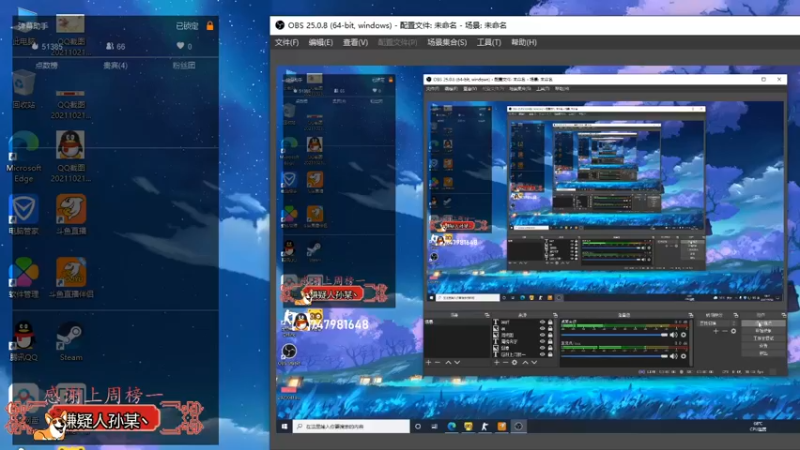The height and width of the screenshot is (450, 800).
Task: Click the Windows Start button in mirrored taskbar
Action: click(284, 427)
